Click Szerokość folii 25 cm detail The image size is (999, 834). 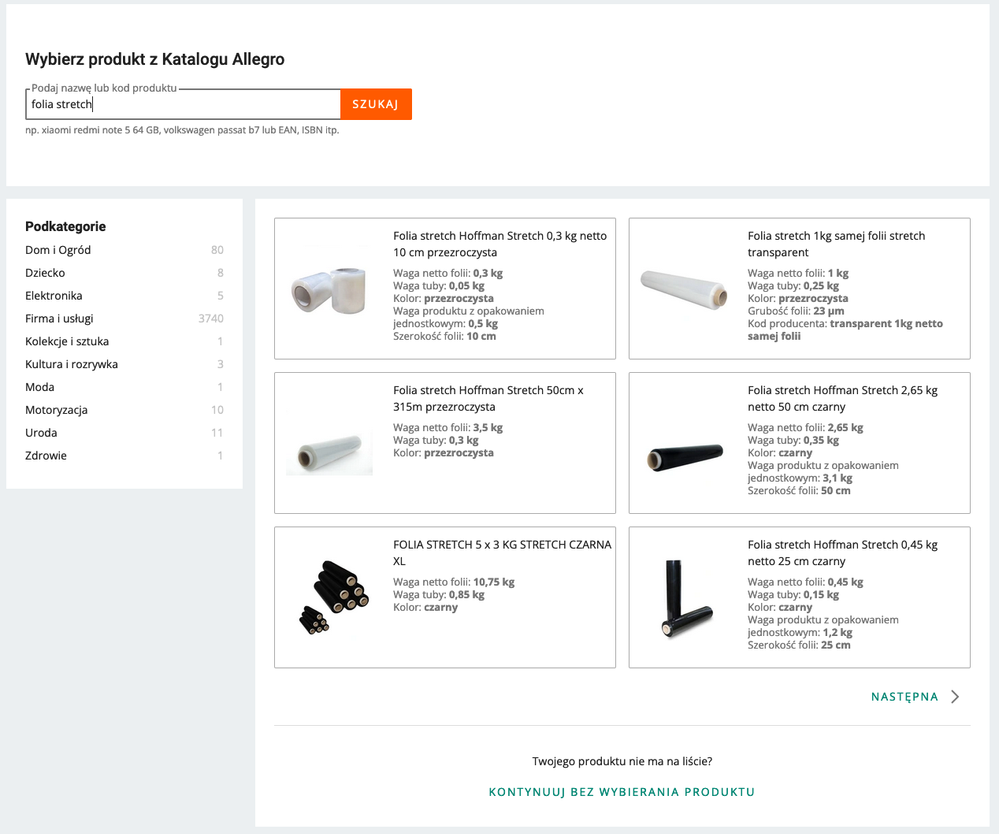click(799, 645)
